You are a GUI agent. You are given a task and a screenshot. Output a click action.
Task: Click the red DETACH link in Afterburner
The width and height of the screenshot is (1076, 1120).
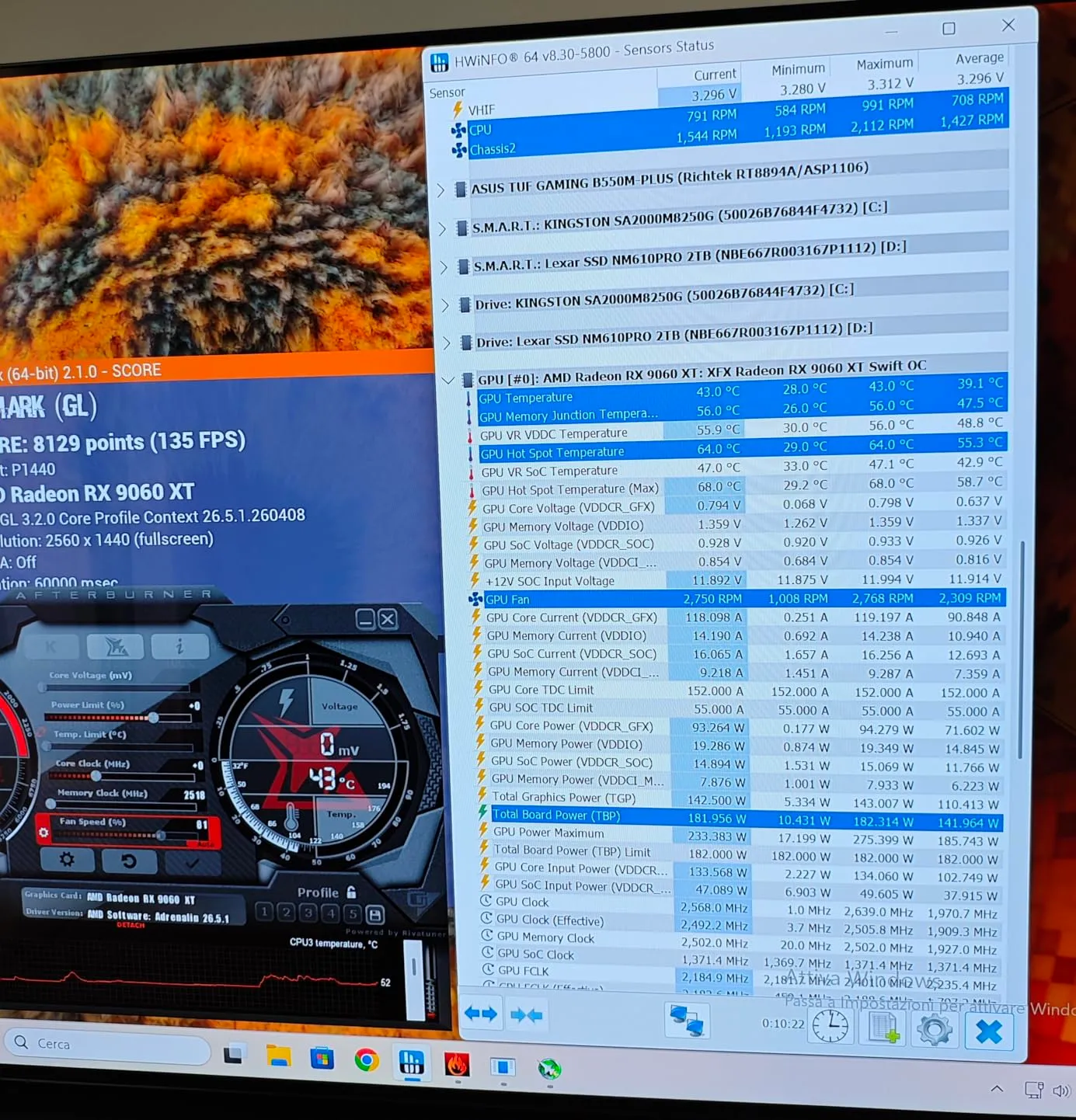(131, 925)
